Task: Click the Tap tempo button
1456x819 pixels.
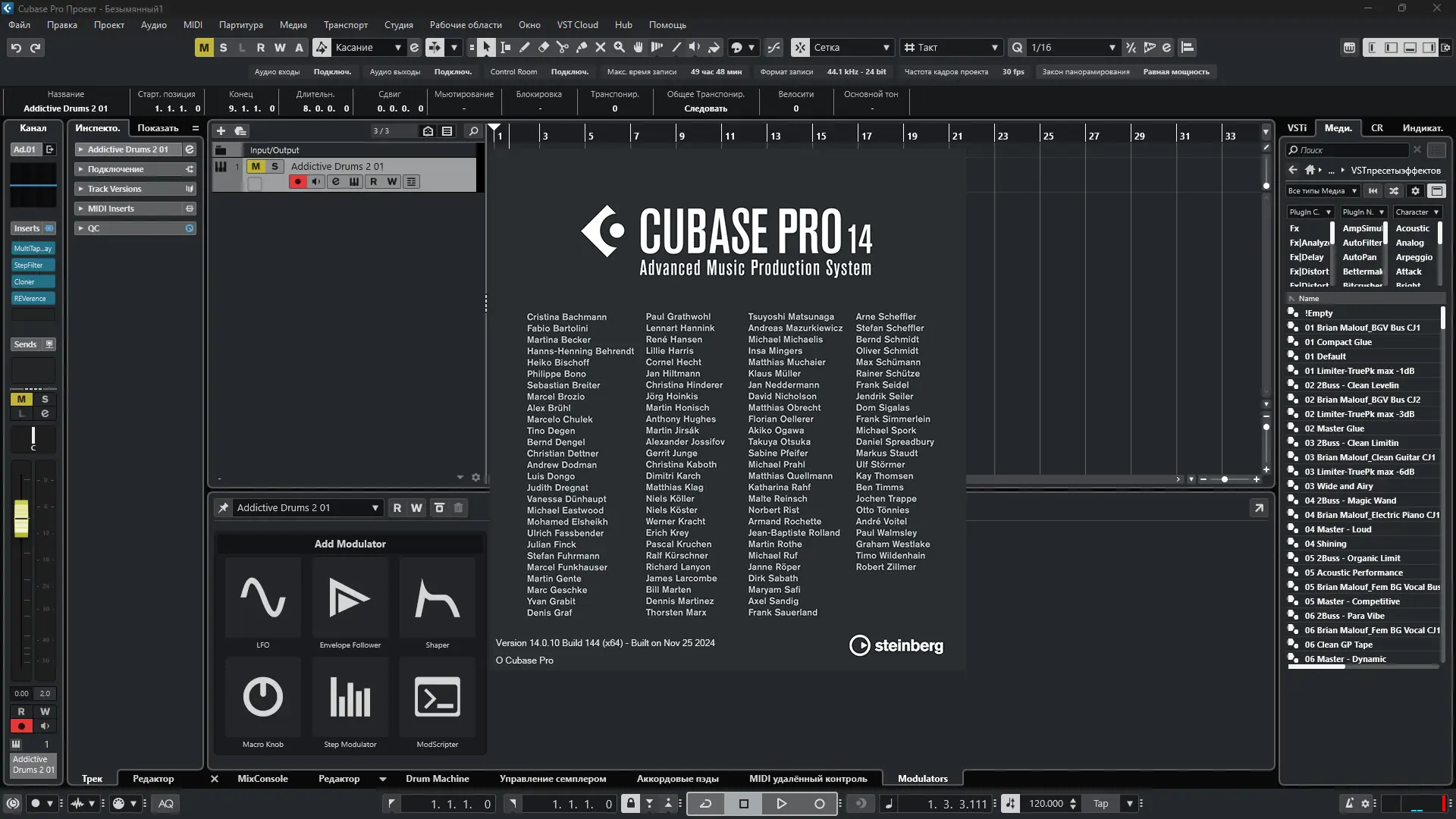Action: [1100, 804]
